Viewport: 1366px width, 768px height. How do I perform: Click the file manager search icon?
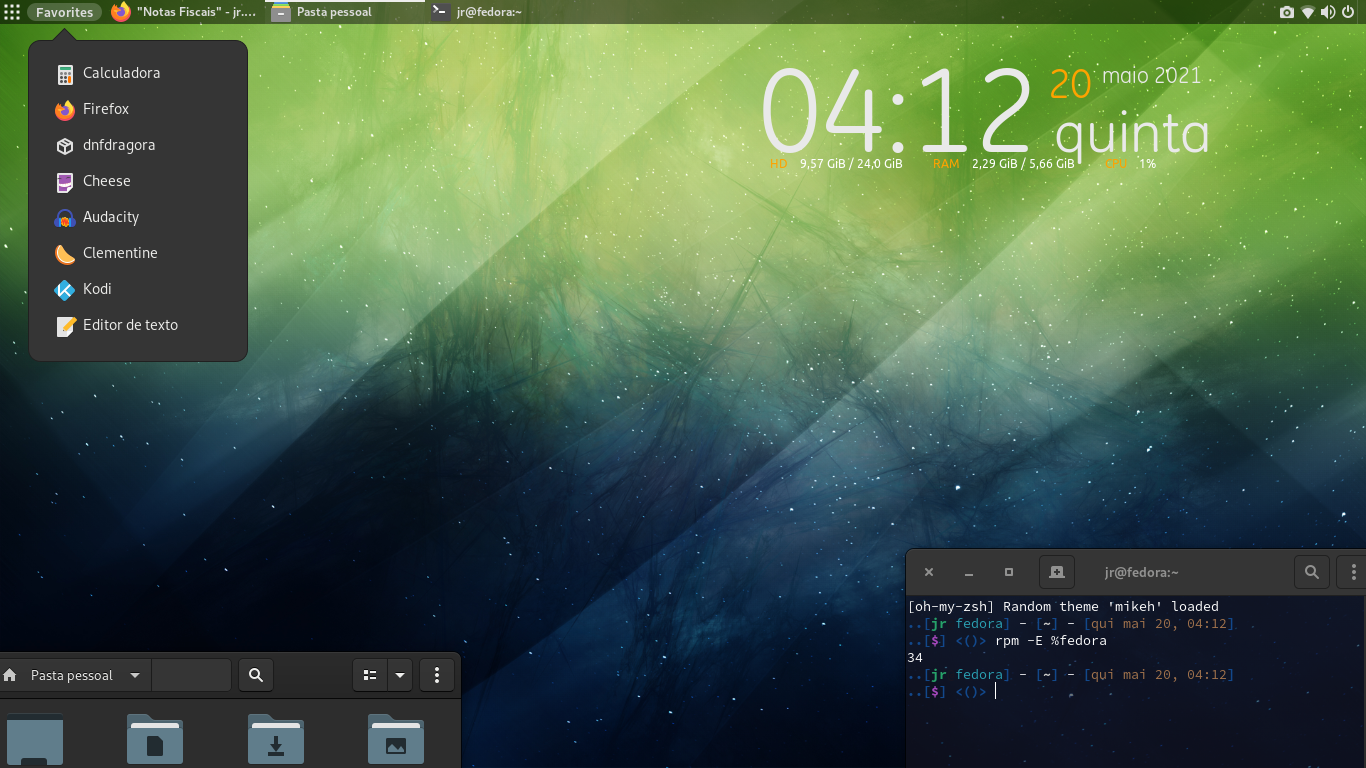(256, 675)
